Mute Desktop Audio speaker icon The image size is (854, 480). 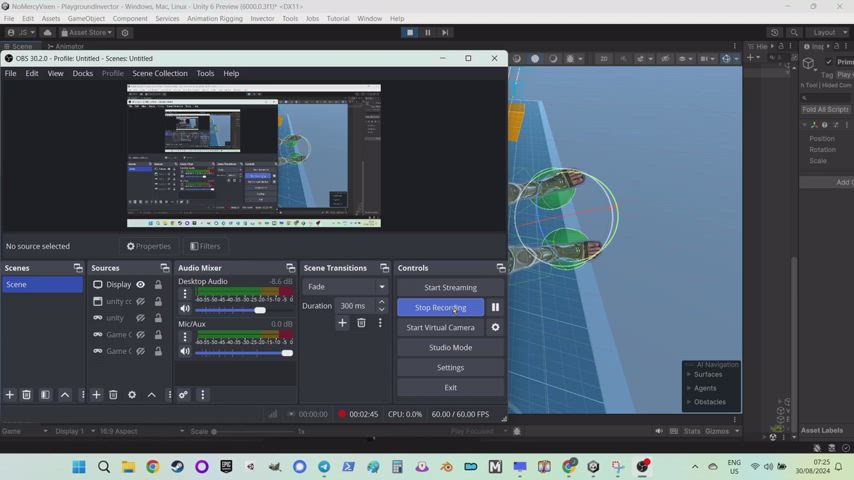[185, 309]
